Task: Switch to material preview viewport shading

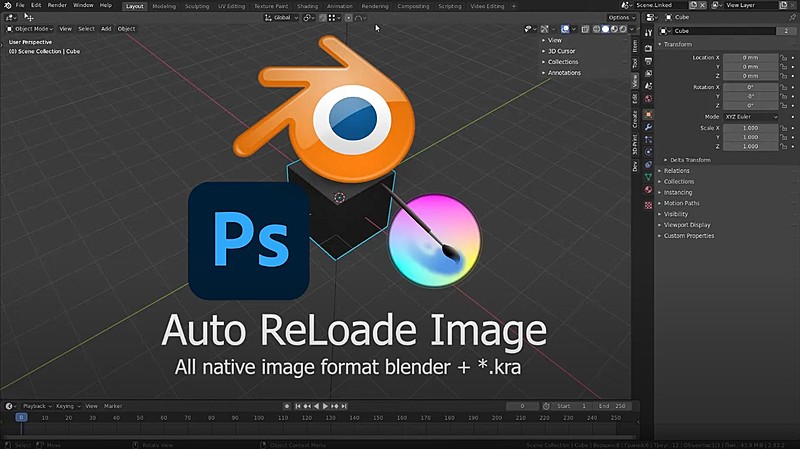Action: coord(614,29)
